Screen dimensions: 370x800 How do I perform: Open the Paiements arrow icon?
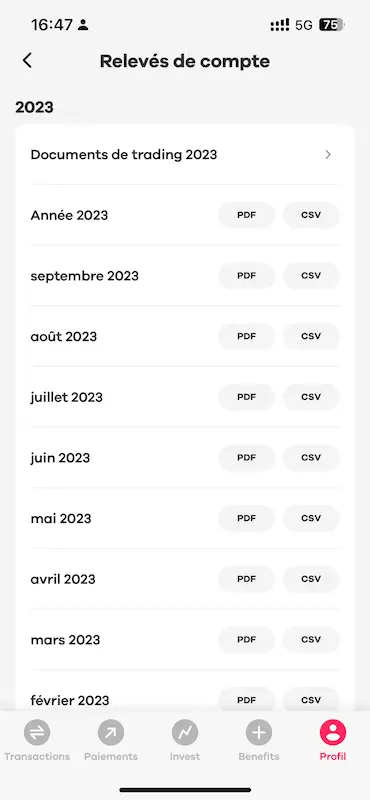point(111,733)
